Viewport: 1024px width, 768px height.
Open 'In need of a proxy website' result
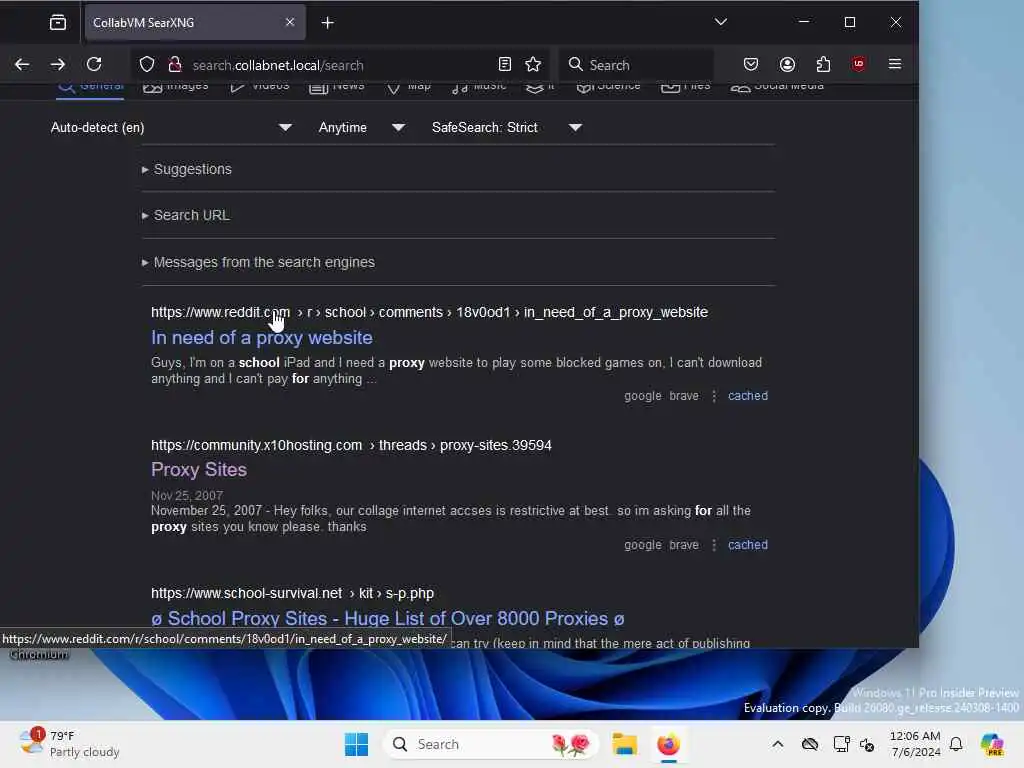[x=262, y=338]
